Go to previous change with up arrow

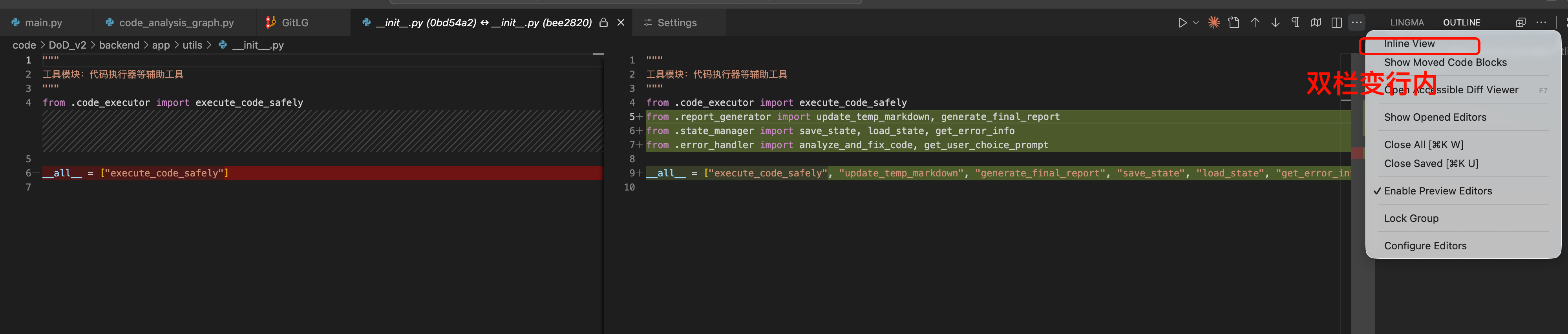click(x=1255, y=22)
